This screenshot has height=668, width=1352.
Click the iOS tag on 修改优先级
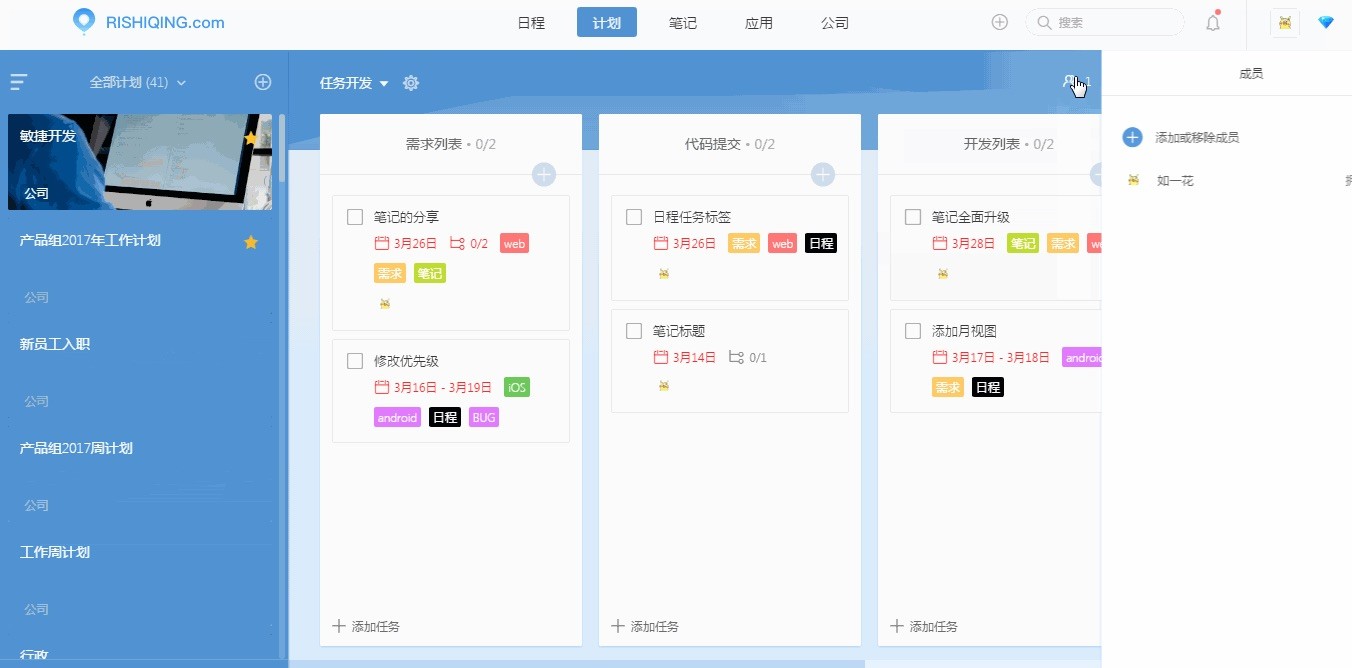point(517,387)
